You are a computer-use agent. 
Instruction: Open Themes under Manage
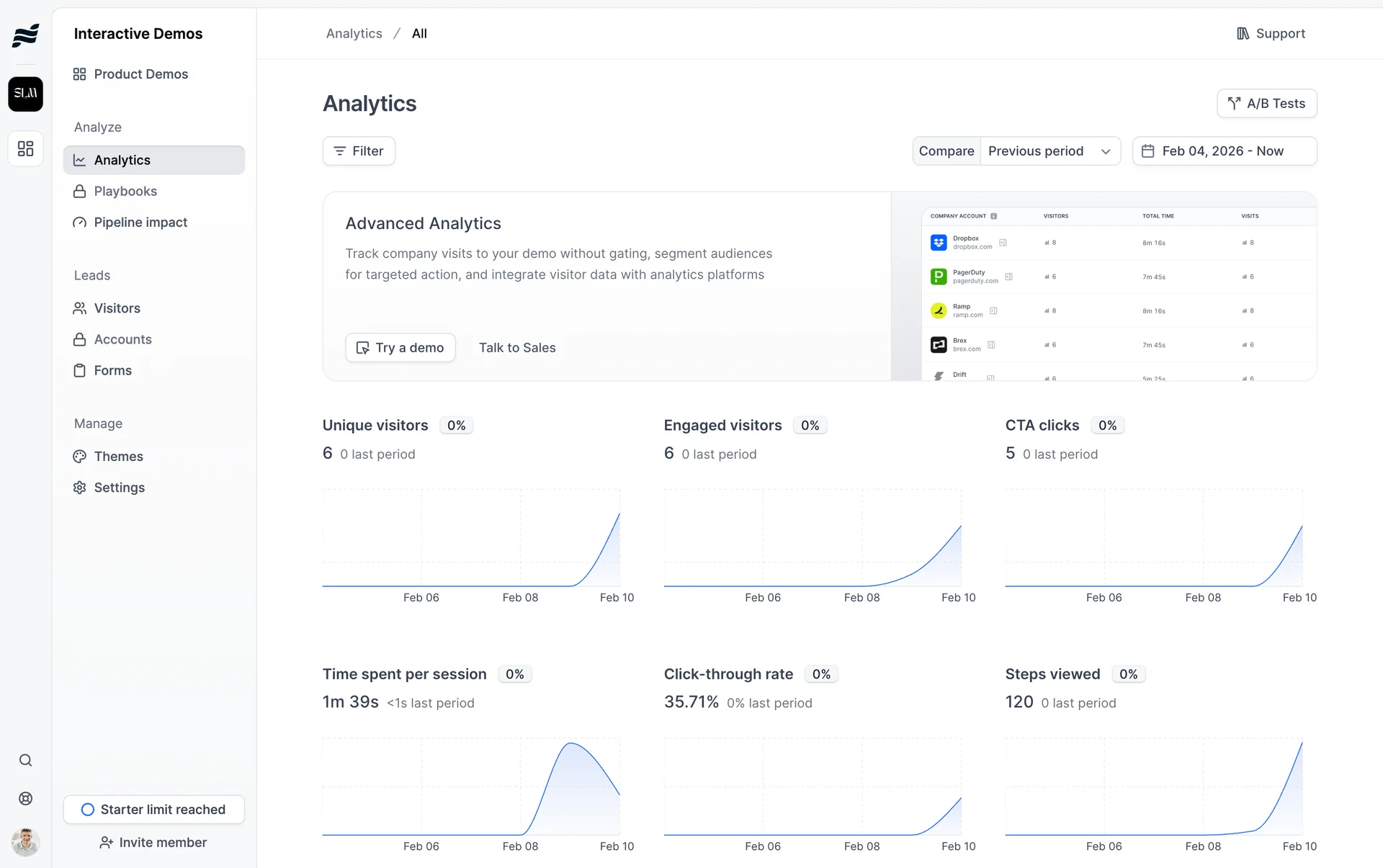tap(118, 456)
